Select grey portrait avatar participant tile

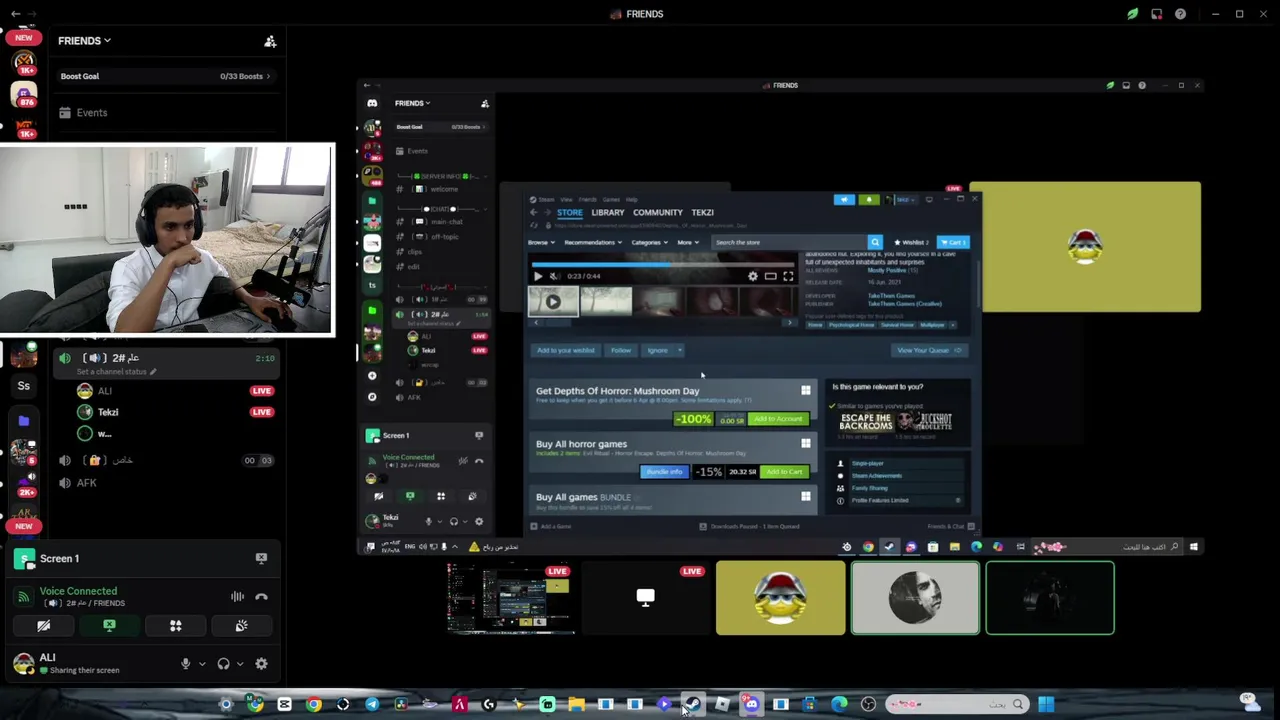pos(915,598)
